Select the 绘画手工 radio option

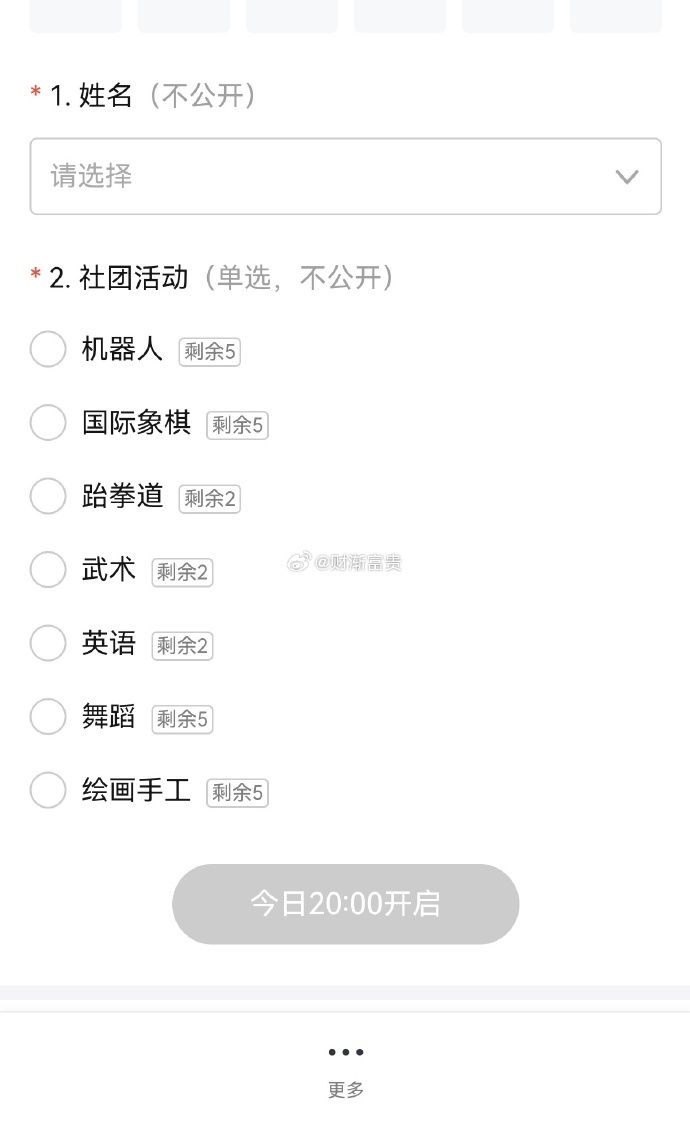pos(48,790)
